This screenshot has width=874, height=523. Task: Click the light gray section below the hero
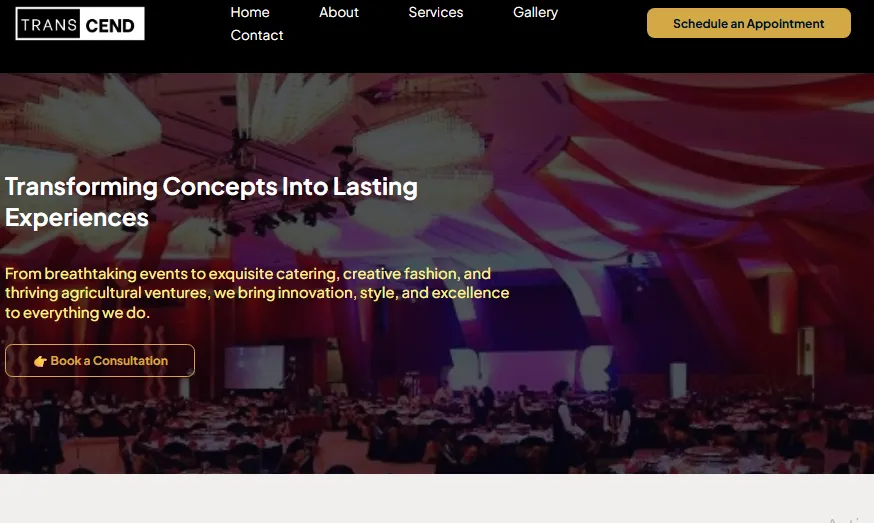(437, 498)
